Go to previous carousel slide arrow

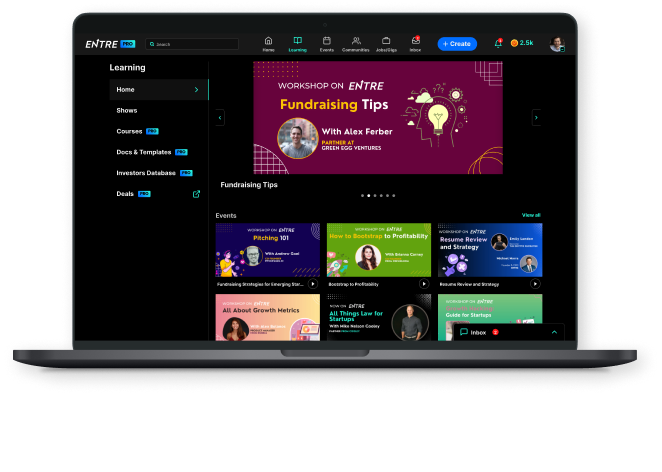[220, 117]
